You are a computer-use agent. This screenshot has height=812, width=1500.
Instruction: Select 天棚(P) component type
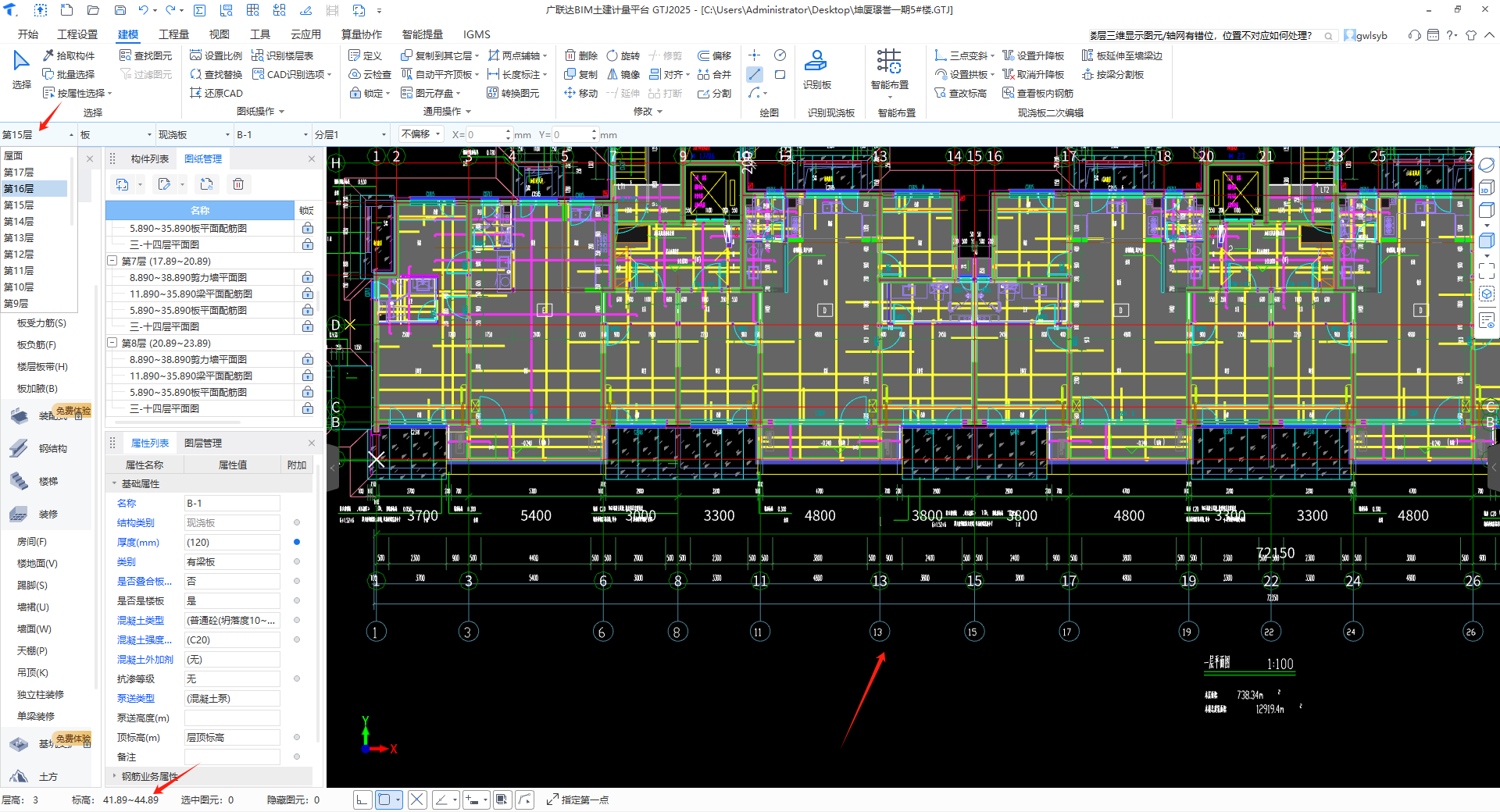[x=32, y=650]
